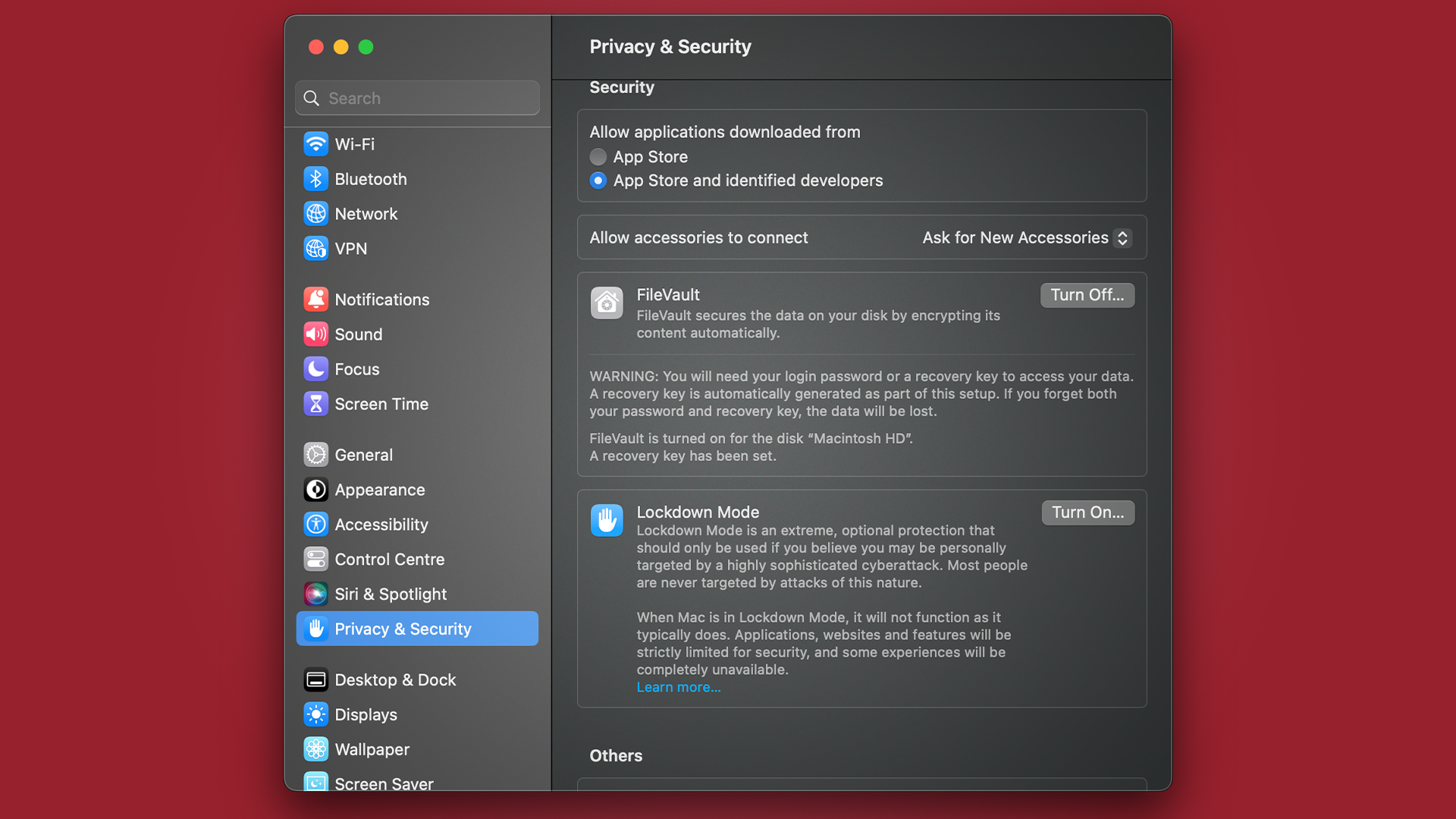This screenshot has width=1456, height=819.
Task: Click the Sound speaker icon
Action: point(316,334)
